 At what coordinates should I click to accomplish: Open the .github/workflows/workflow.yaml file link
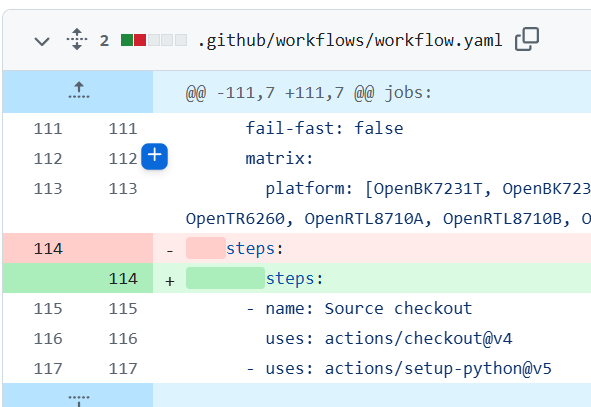coord(350,40)
